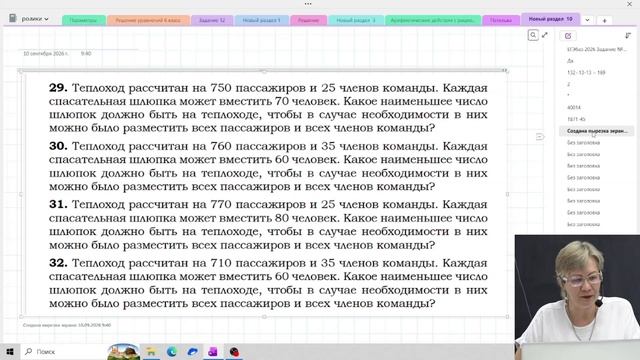Switch to 'Новый раздел 3' section tab
The width and height of the screenshot is (640, 360).
(x=356, y=20)
